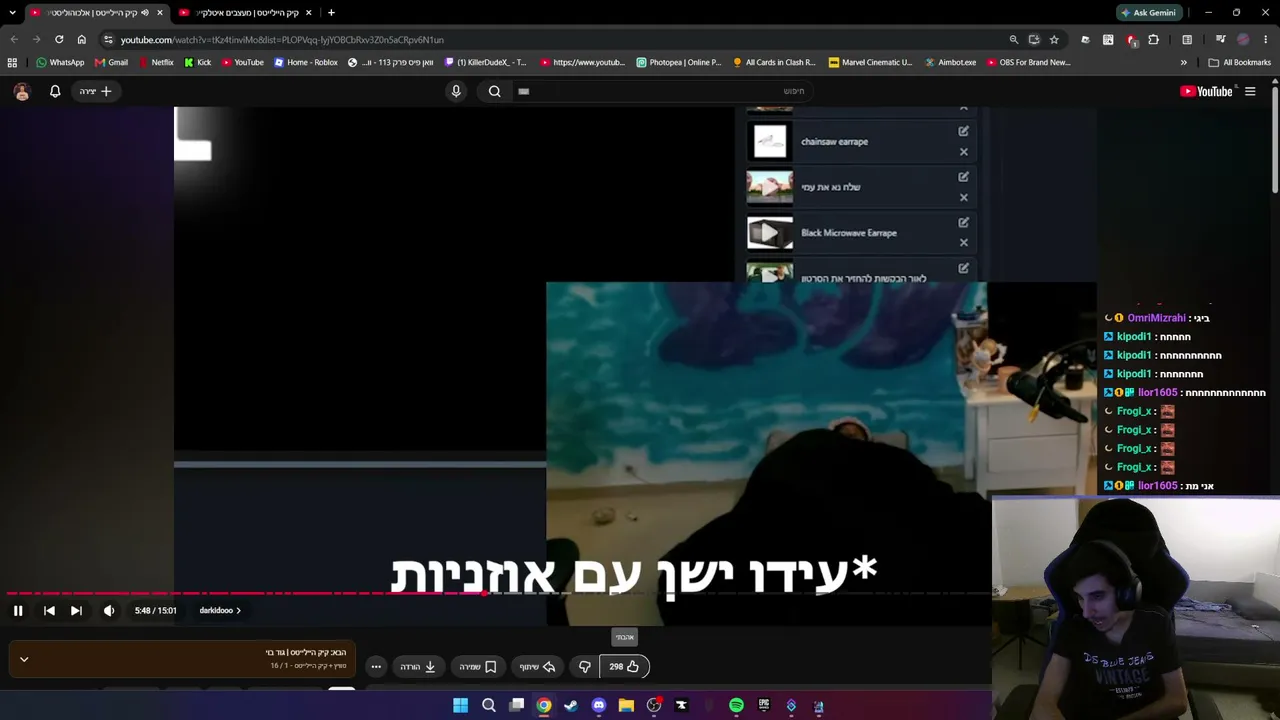Mute audio from the first tab's speaker icon
The height and width of the screenshot is (720, 1280).
(145, 13)
